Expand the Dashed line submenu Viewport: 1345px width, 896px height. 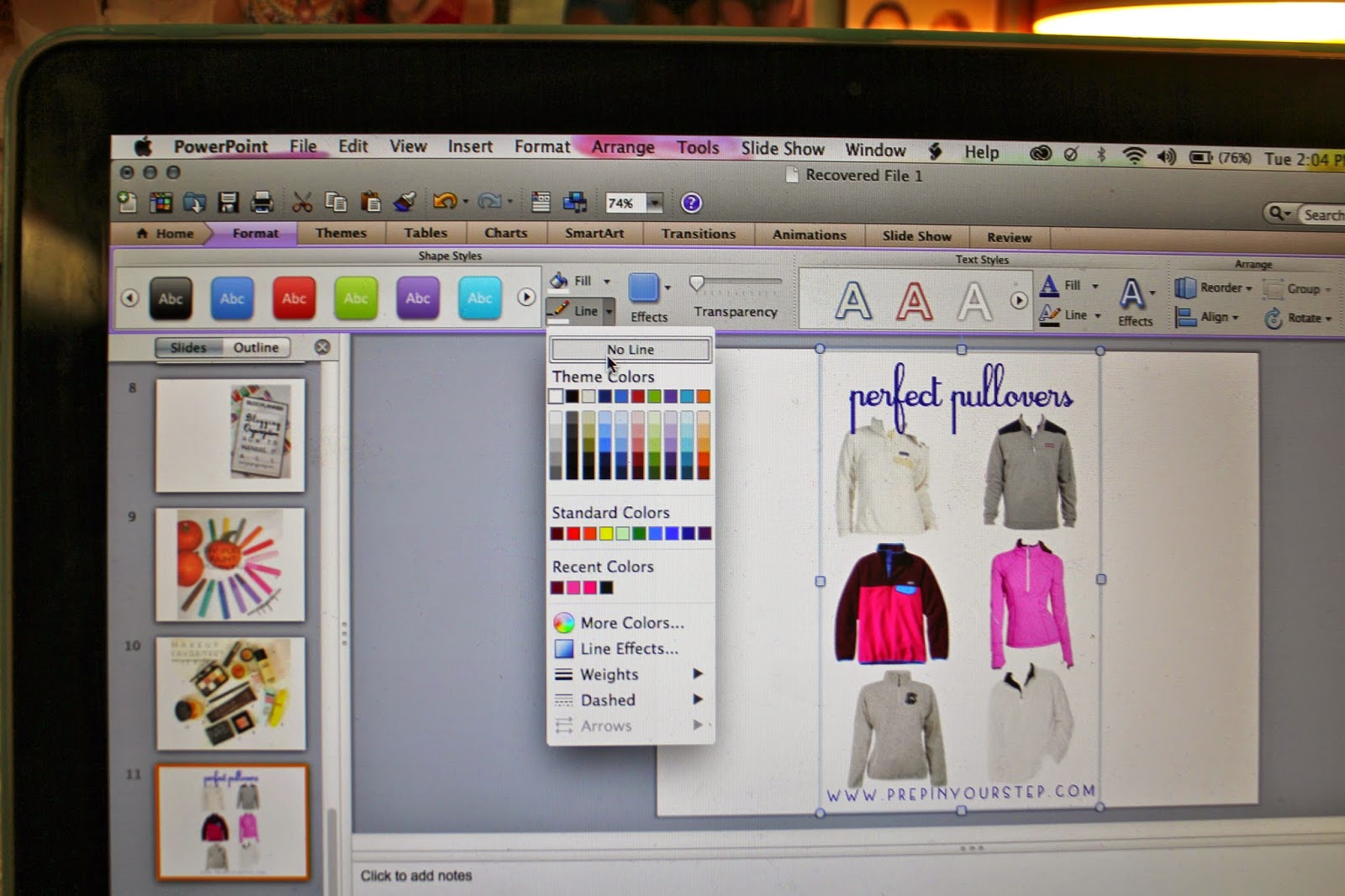[x=607, y=699]
